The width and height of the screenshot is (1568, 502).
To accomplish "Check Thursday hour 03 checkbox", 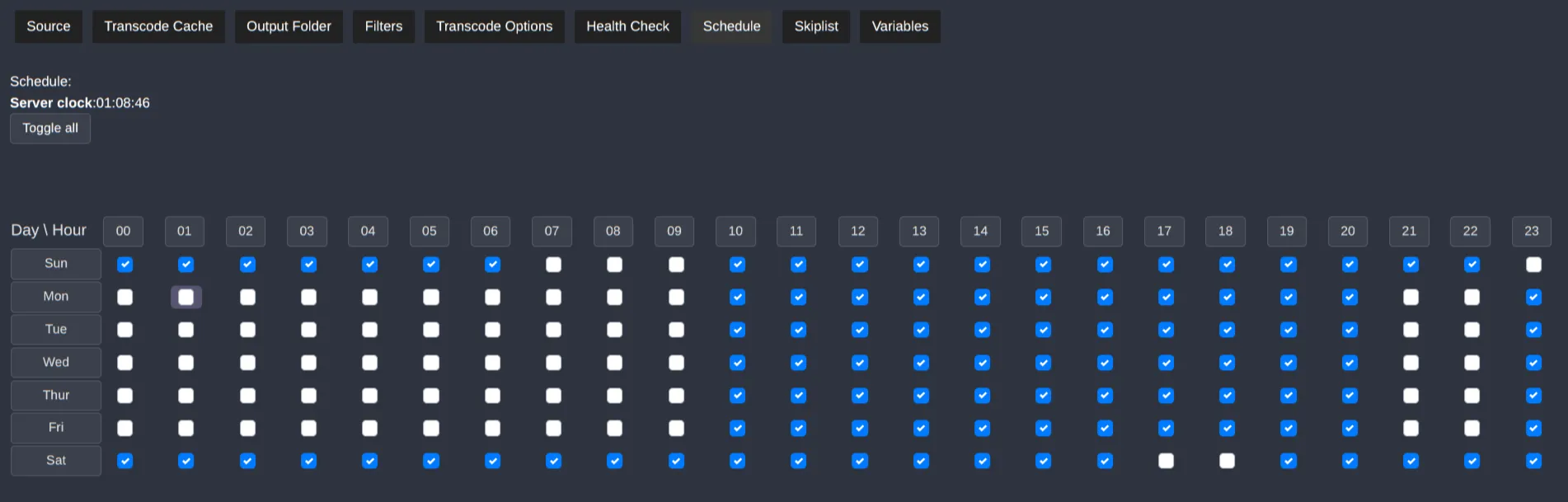I will coord(309,396).
